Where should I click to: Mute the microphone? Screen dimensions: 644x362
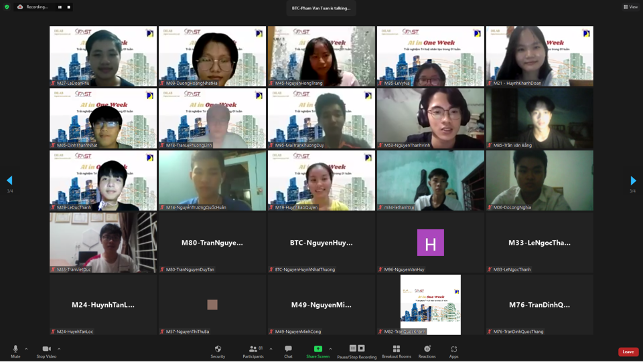coord(15,351)
